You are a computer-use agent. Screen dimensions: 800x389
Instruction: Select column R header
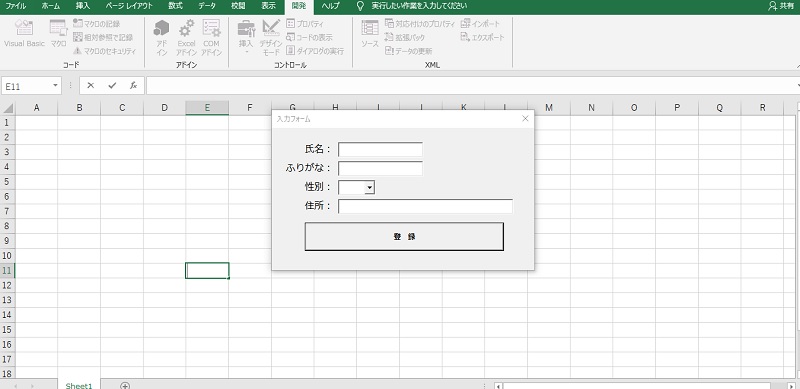(762, 108)
